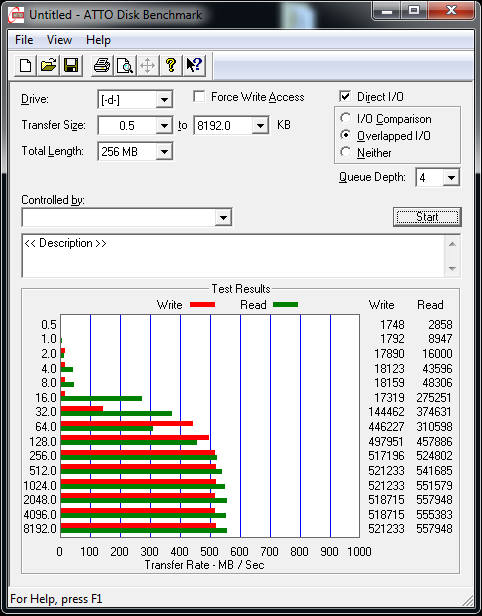Open the minimum Transfer Size dropdown (0.5)
Image resolution: width=482 pixels, height=616 pixels.
click(x=164, y=126)
